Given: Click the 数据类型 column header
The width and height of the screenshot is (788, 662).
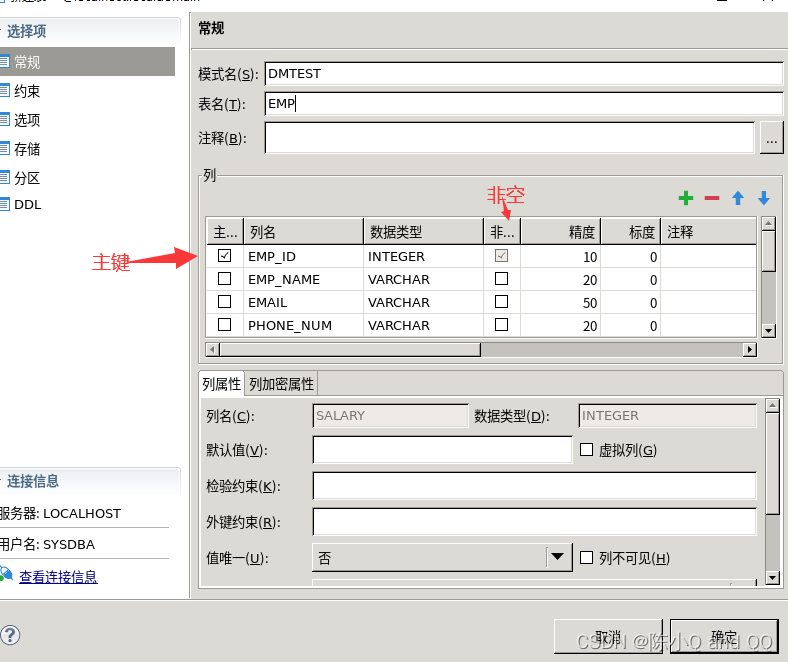Looking at the screenshot, I should tap(424, 232).
